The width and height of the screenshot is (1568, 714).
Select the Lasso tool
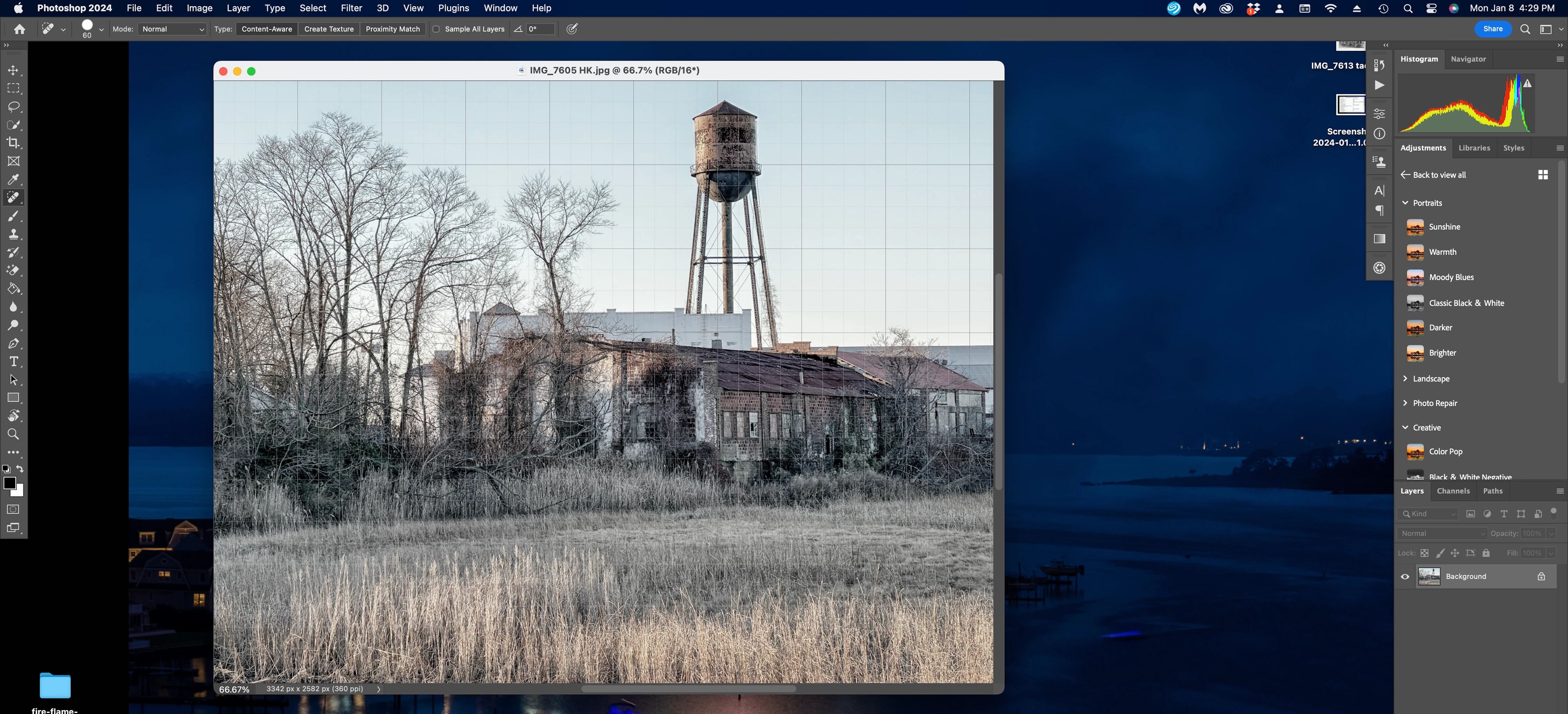pyautogui.click(x=13, y=107)
